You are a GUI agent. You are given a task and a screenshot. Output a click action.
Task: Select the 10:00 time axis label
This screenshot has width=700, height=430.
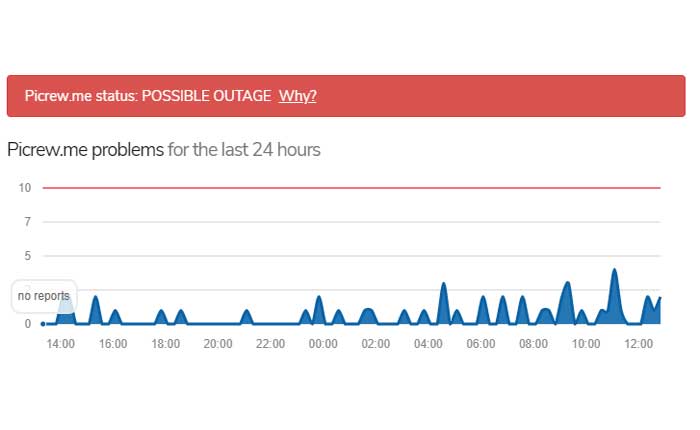[x=586, y=344]
